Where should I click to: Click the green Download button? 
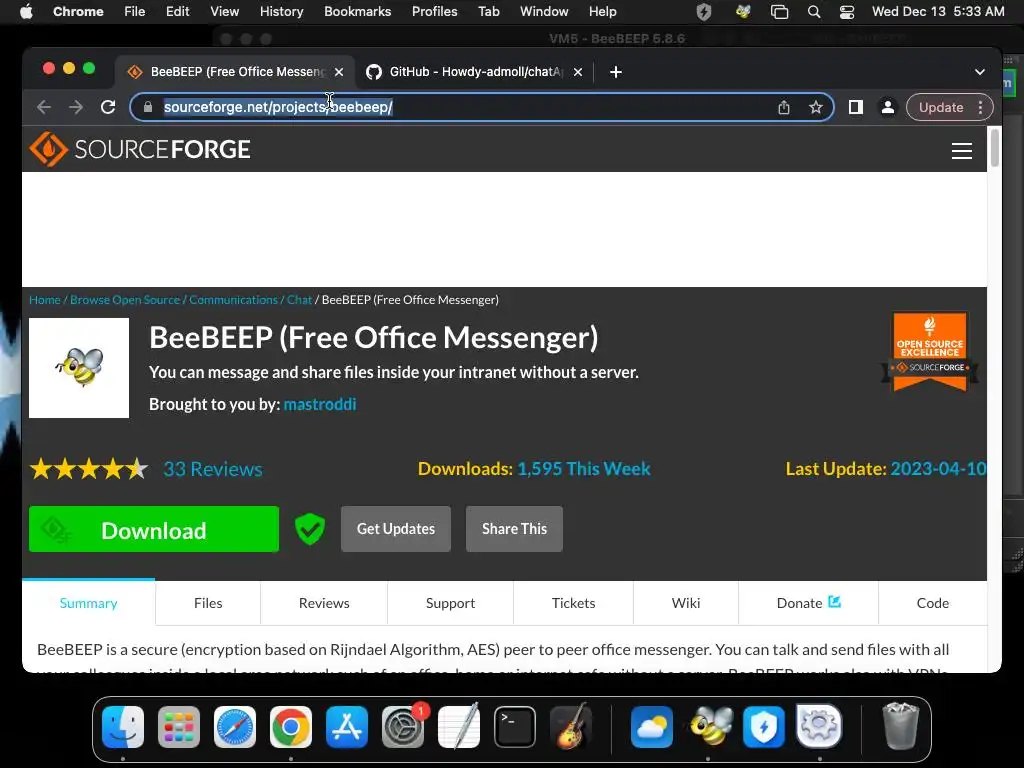[154, 529]
